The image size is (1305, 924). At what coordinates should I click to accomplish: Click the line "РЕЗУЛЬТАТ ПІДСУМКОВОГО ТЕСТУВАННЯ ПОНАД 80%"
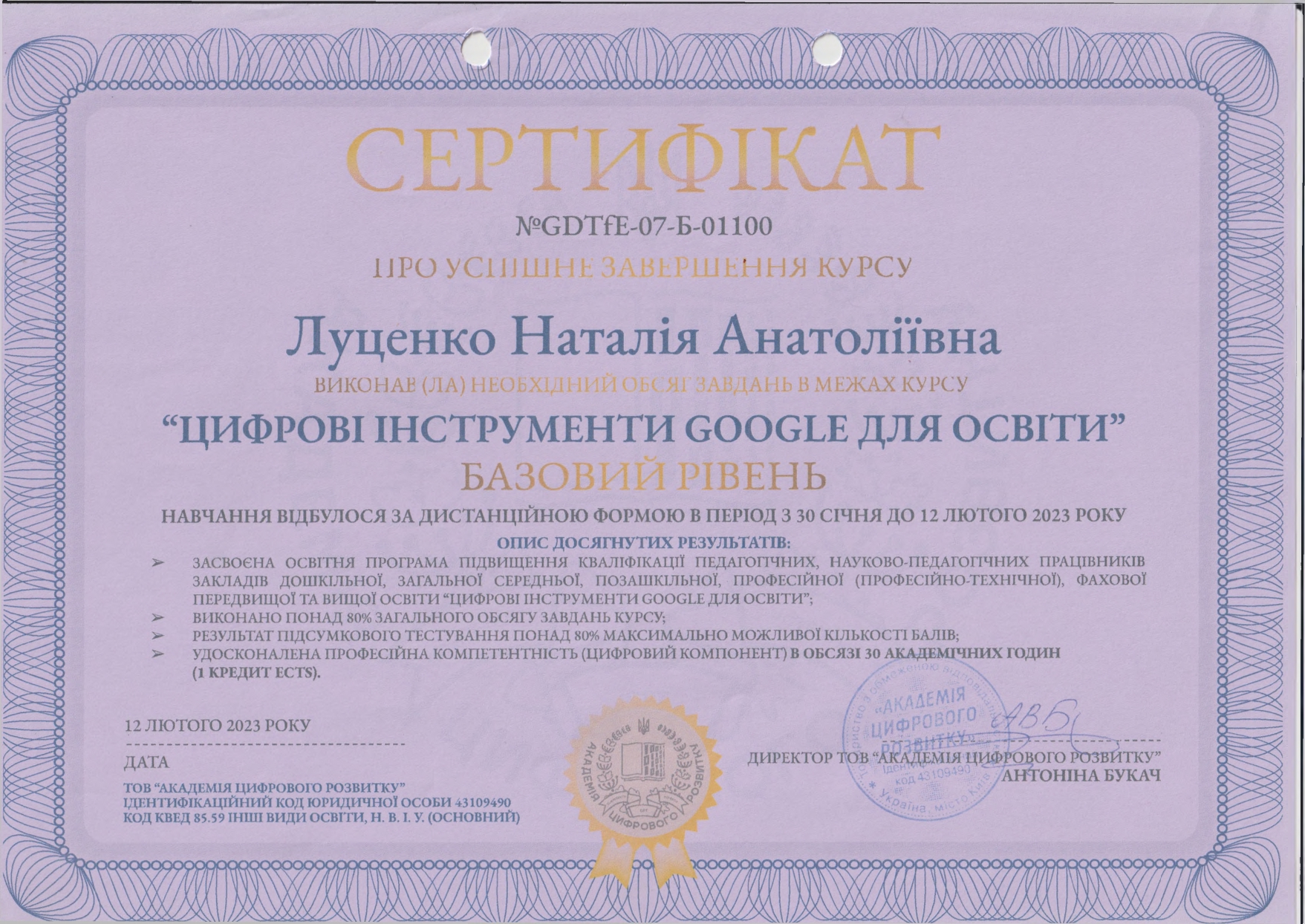coord(576,635)
